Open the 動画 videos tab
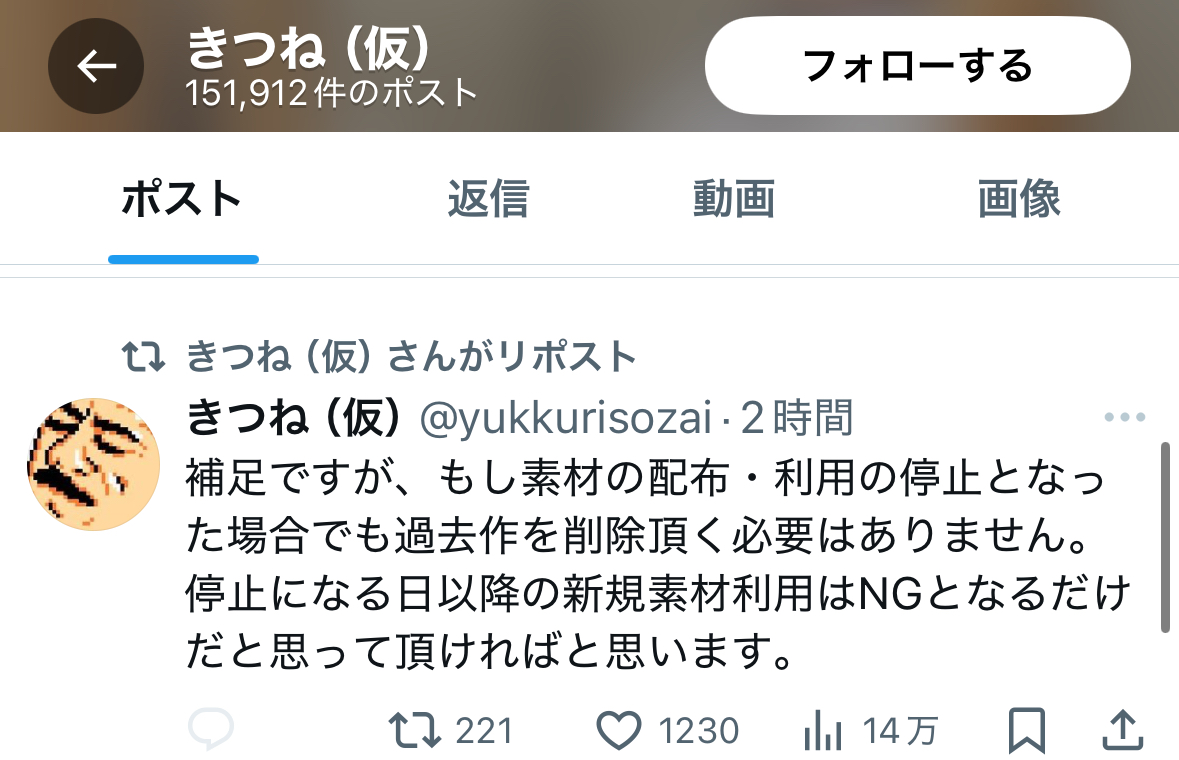Screen dimensions: 1179x760 click(x=734, y=199)
